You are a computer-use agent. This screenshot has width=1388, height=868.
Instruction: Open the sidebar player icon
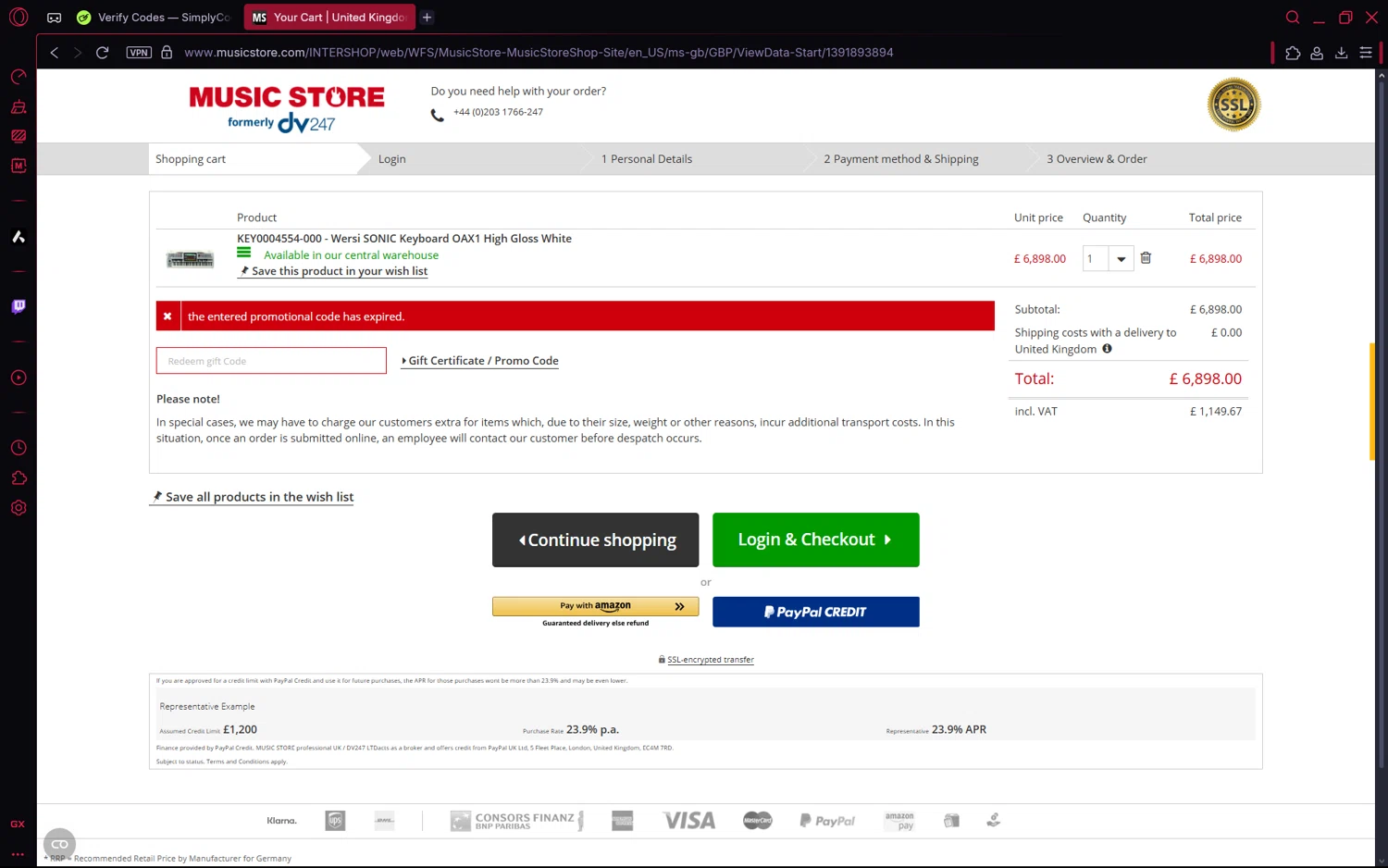click(19, 378)
